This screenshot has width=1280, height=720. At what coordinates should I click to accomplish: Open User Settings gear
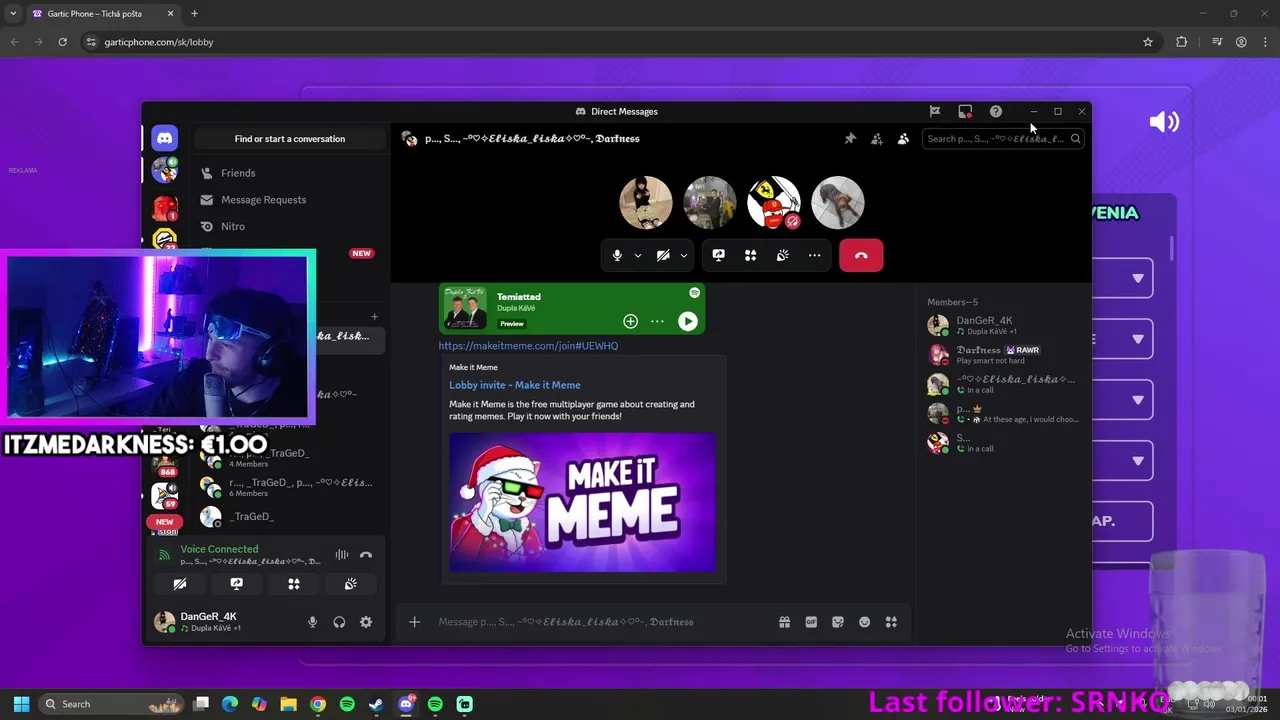[366, 622]
